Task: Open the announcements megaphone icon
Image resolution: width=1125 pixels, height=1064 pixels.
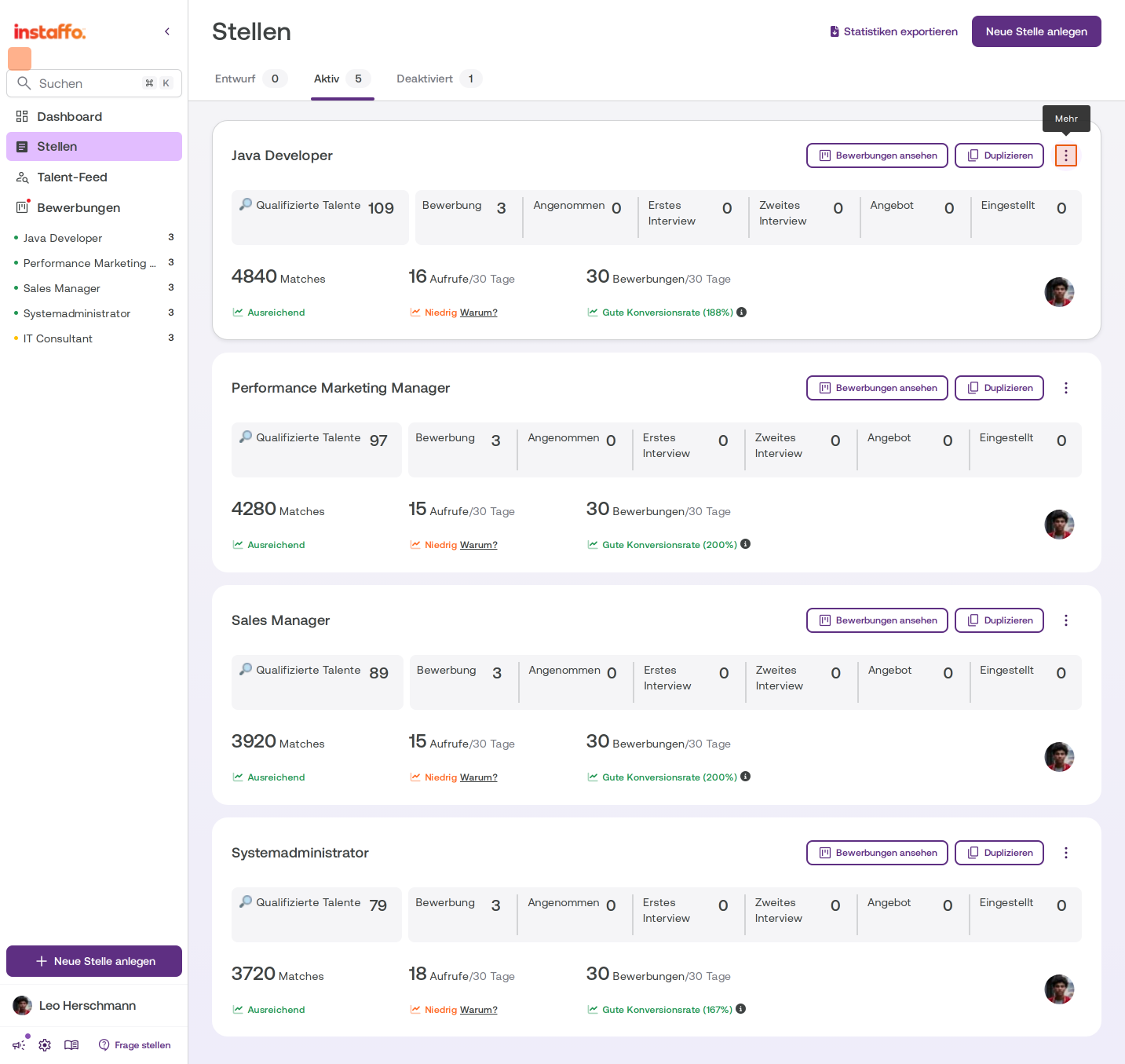Action: click(19, 1045)
